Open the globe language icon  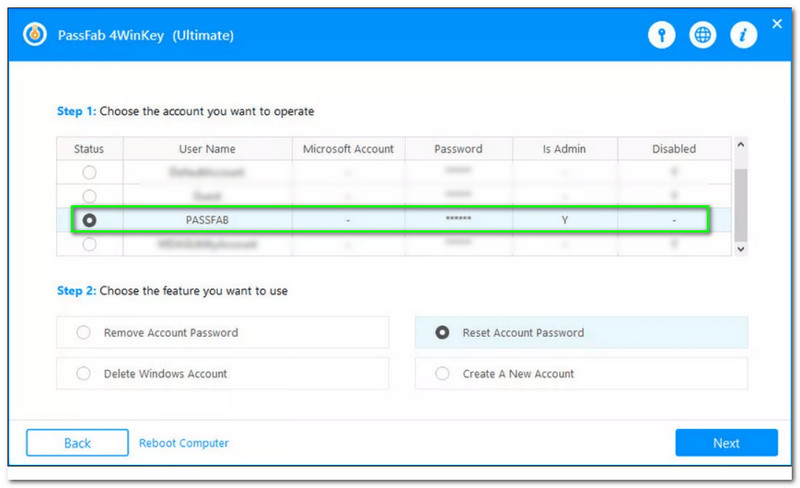click(x=703, y=35)
